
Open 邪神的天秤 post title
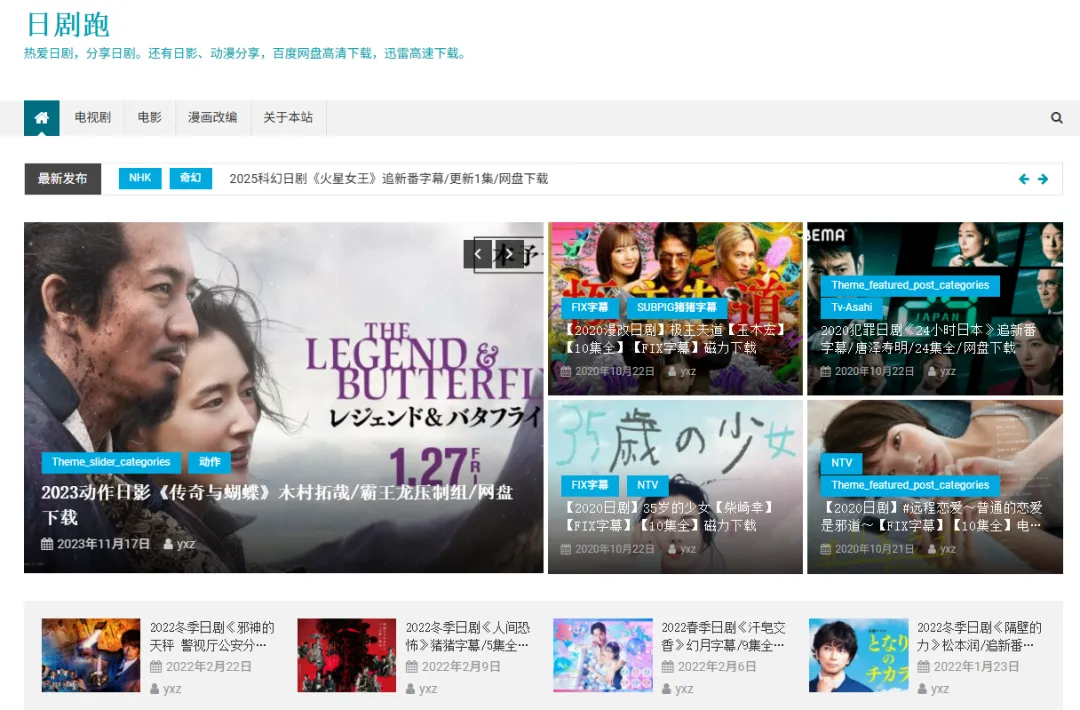[212, 636]
